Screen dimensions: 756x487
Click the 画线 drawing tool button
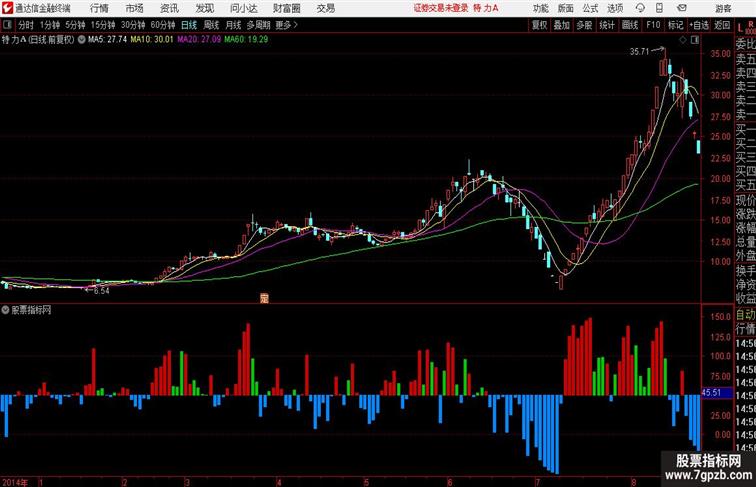pos(630,25)
